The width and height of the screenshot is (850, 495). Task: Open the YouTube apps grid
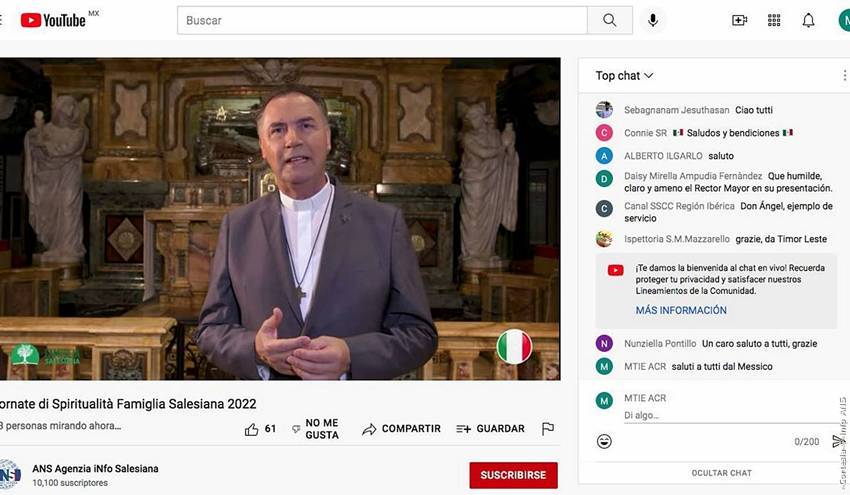coord(774,21)
